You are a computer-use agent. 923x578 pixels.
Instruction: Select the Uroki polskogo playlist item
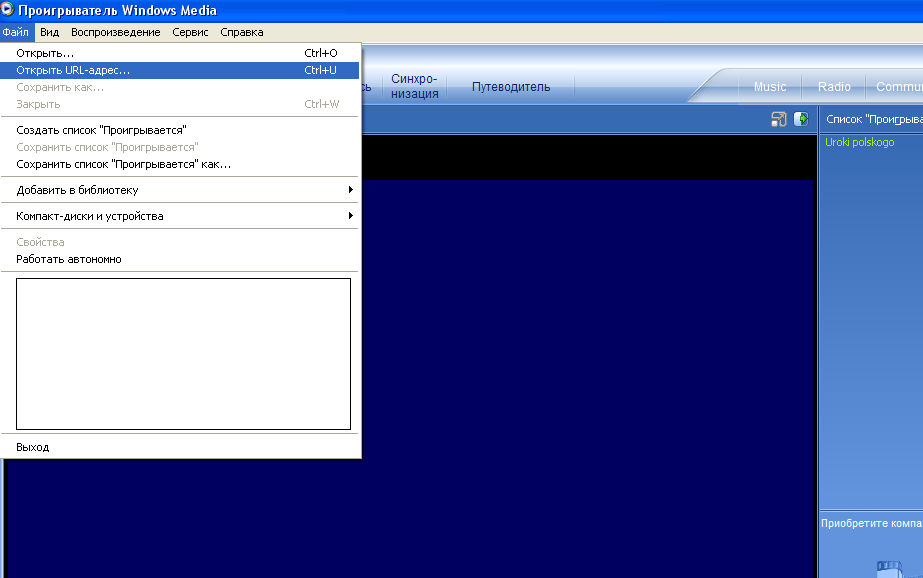click(x=859, y=142)
